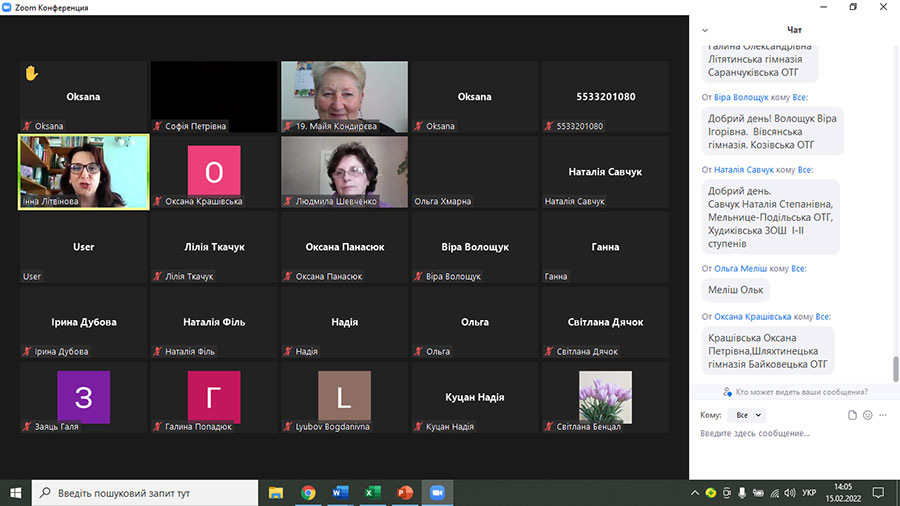Show hidden system tray icons
Image resolution: width=900 pixels, height=506 pixels.
coord(695,493)
